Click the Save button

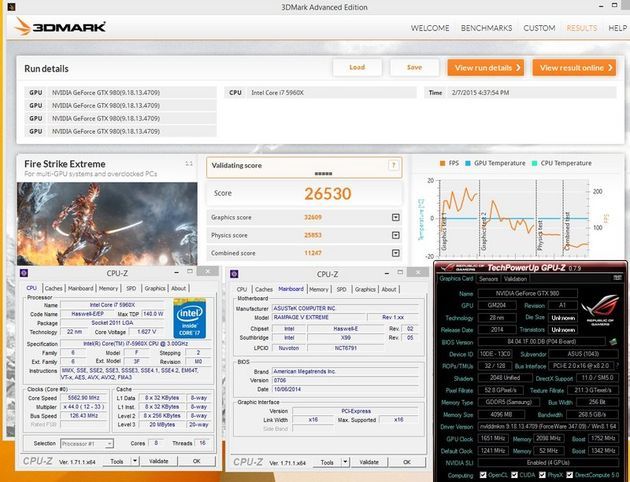coord(414,67)
